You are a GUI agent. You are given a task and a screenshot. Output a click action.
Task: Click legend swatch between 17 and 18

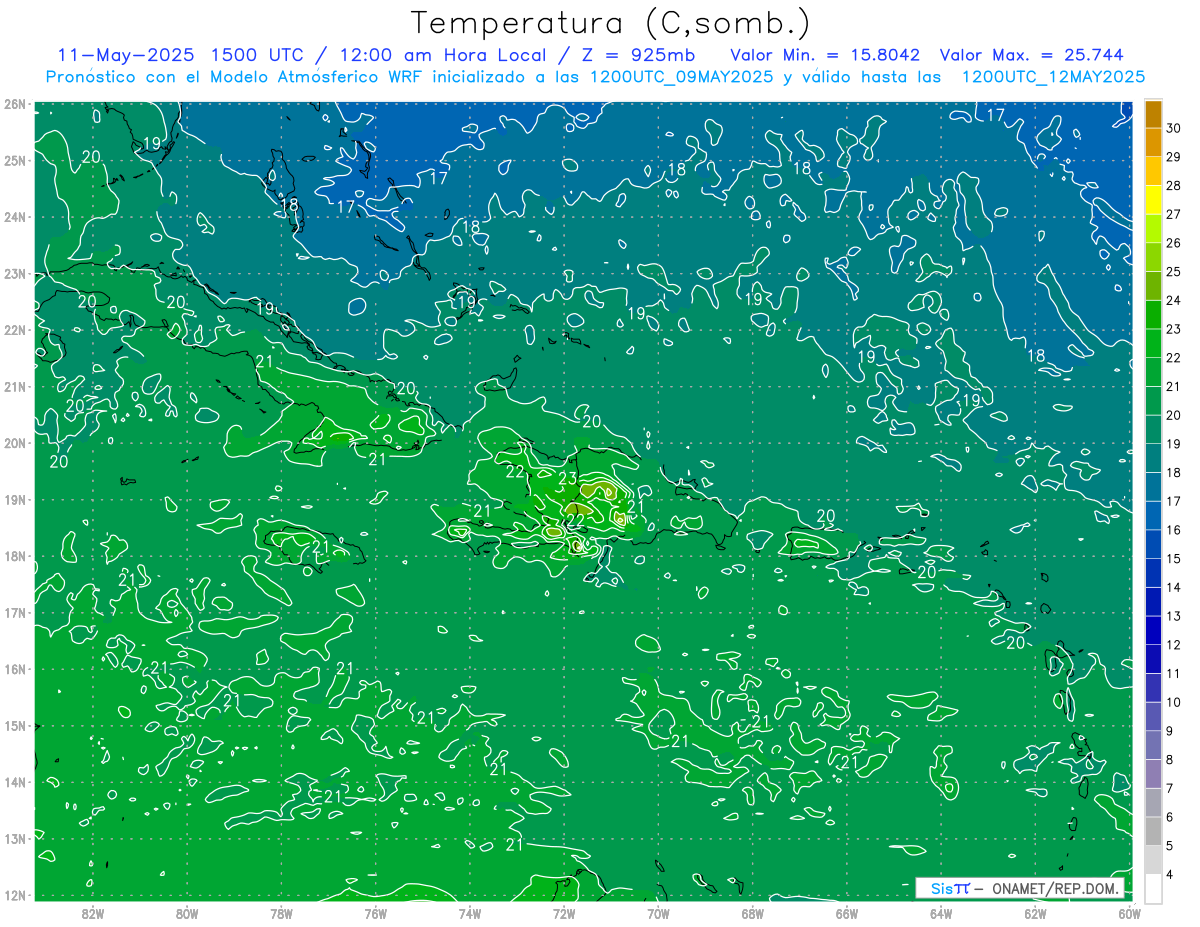pos(1153,486)
